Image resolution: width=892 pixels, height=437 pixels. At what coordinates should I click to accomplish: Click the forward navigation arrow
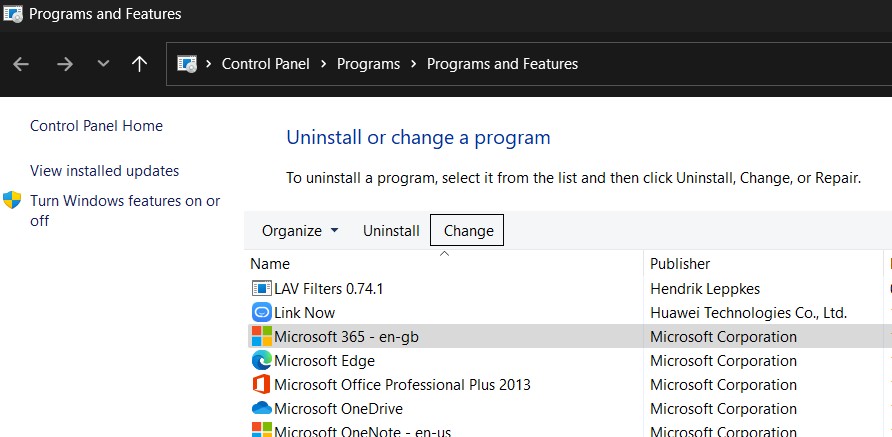point(65,64)
